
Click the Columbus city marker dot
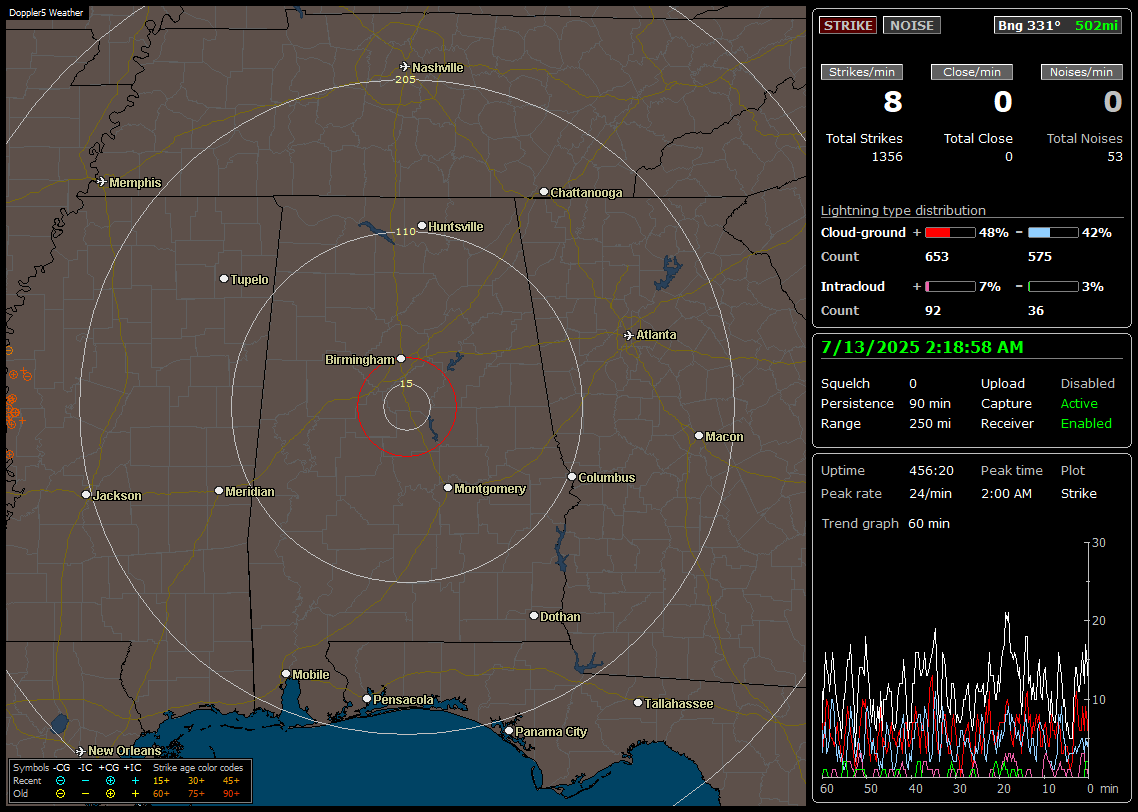tap(572, 477)
